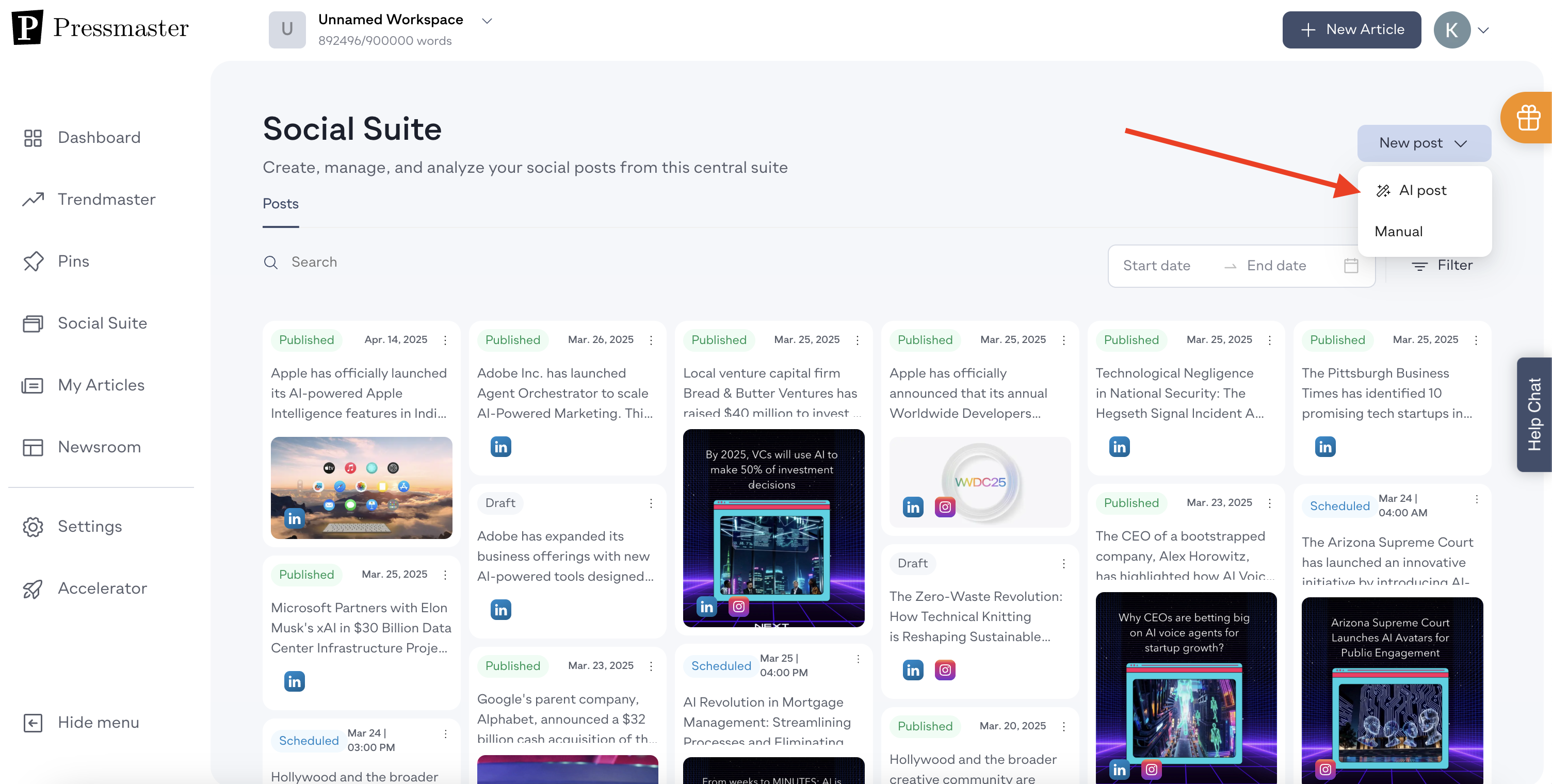Viewport: 1552px width, 784px height.
Task: Click the Trendmaster trend arrow icon
Action: coord(33,199)
